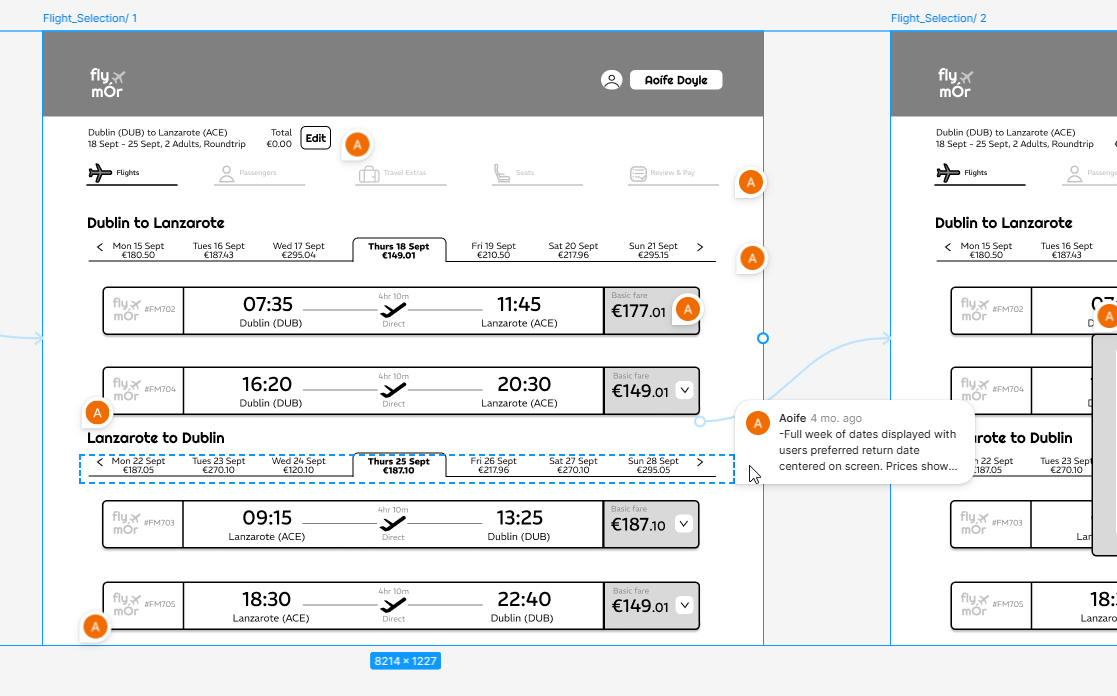Click the airplane Flights icon
The width and height of the screenshot is (1117, 696).
click(x=100, y=172)
